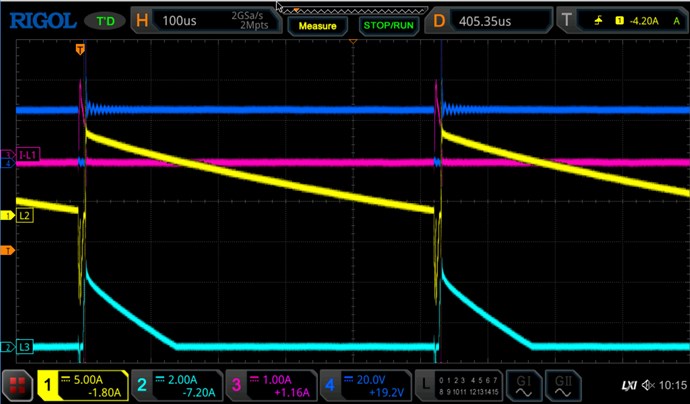Click the L3 channel 2 label
The height and width of the screenshot is (404, 690).
coord(24,347)
